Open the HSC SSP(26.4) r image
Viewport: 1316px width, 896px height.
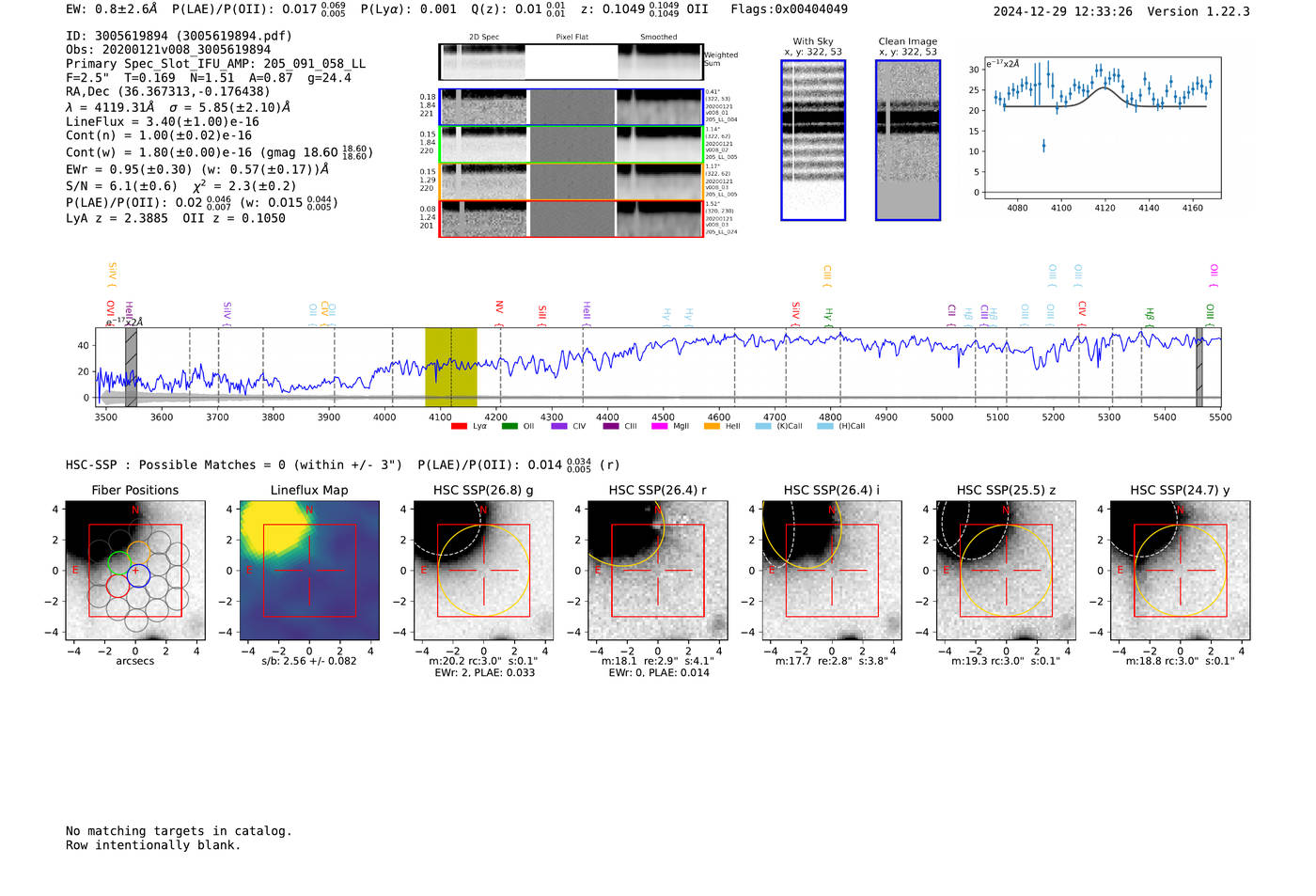click(x=658, y=571)
